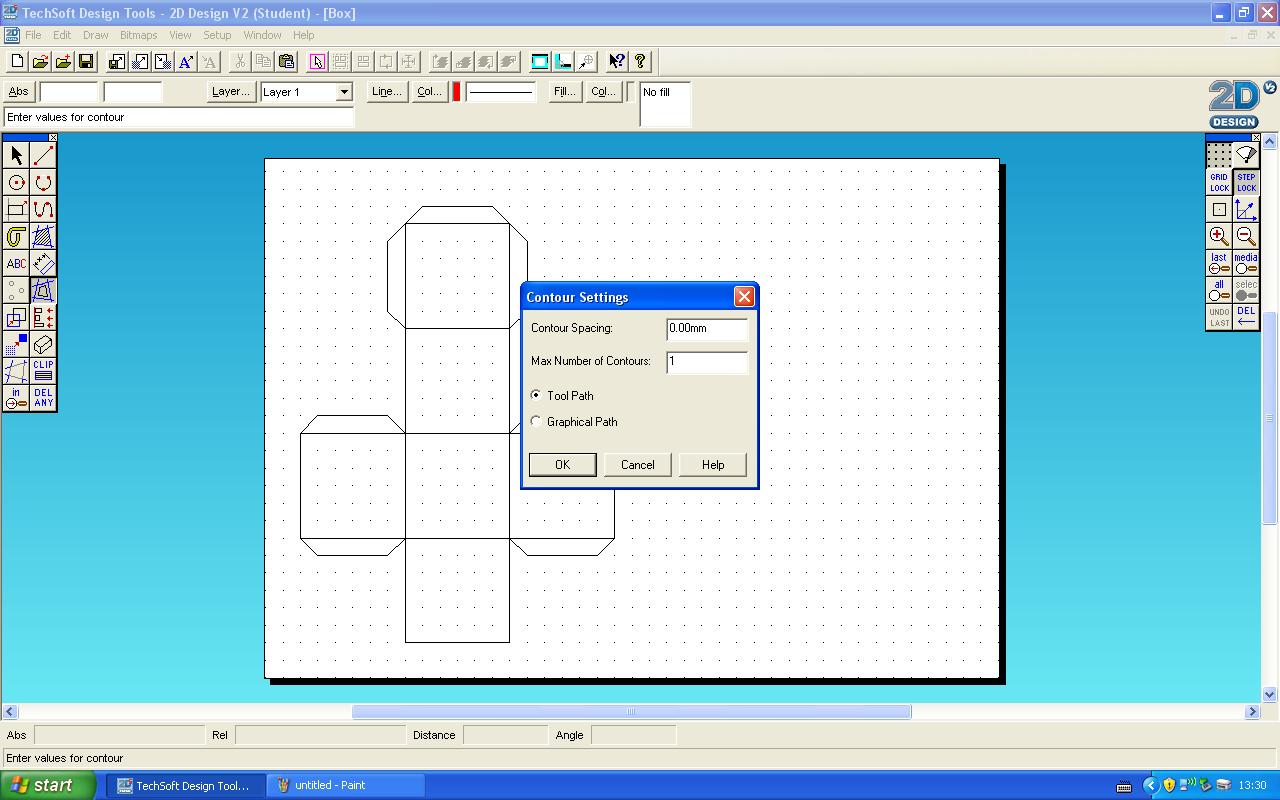Click Cancel in the Contour Settings dialog
Screen dimensions: 1280x800
pos(637,464)
